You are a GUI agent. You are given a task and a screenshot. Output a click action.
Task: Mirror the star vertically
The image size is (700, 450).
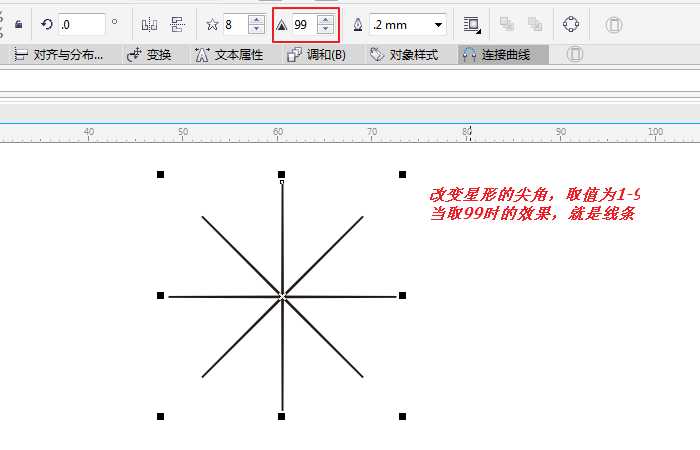coord(178,25)
